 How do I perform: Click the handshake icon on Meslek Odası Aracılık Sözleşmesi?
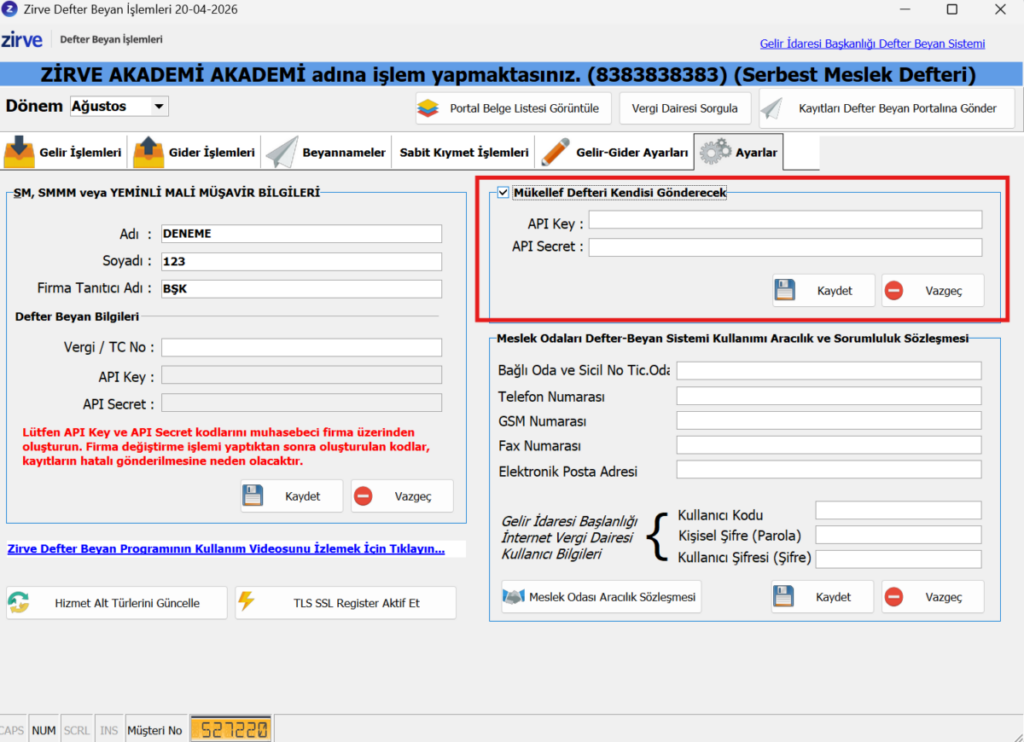(514, 596)
